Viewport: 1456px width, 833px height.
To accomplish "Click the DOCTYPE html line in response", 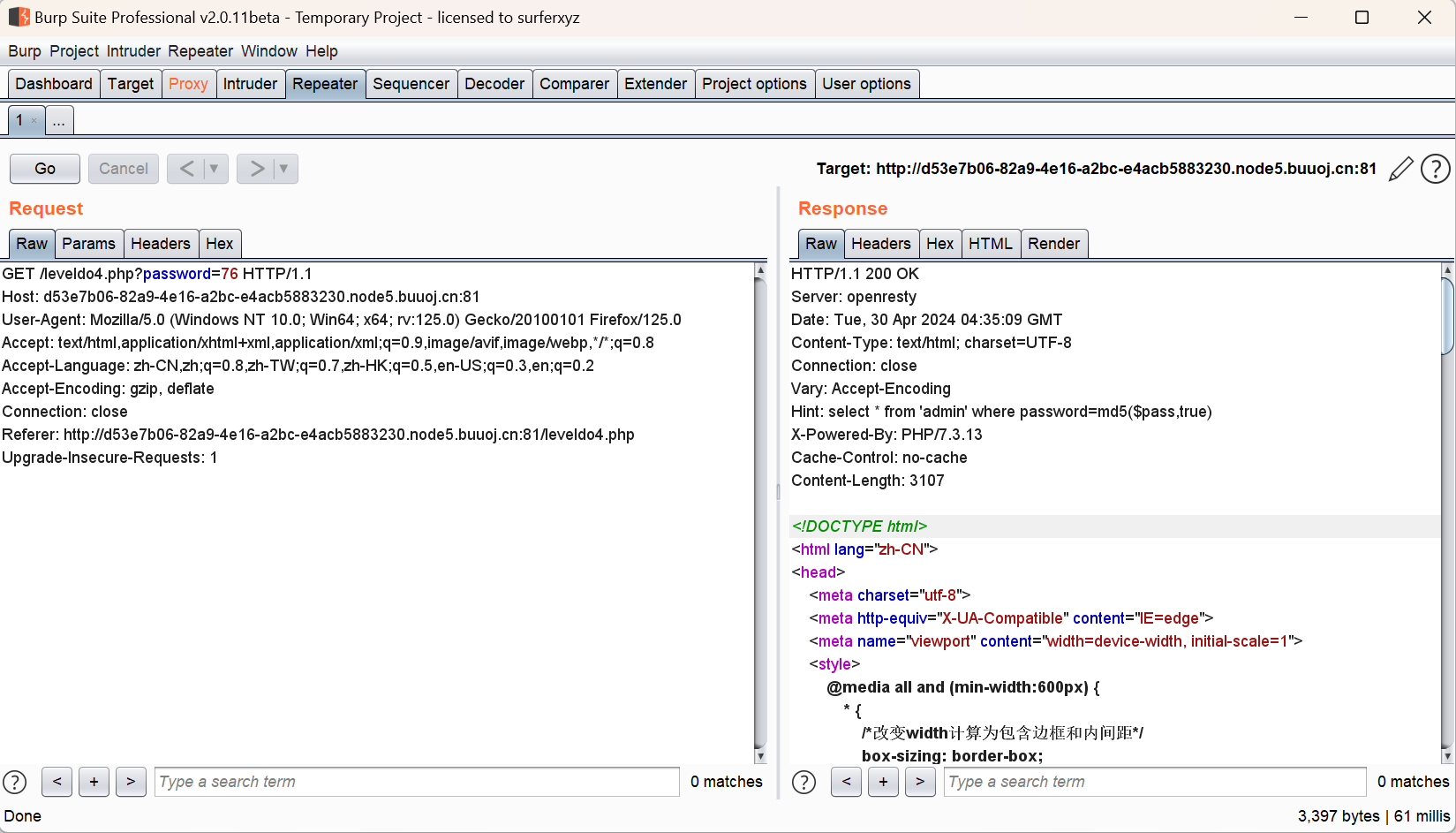I will (859, 526).
